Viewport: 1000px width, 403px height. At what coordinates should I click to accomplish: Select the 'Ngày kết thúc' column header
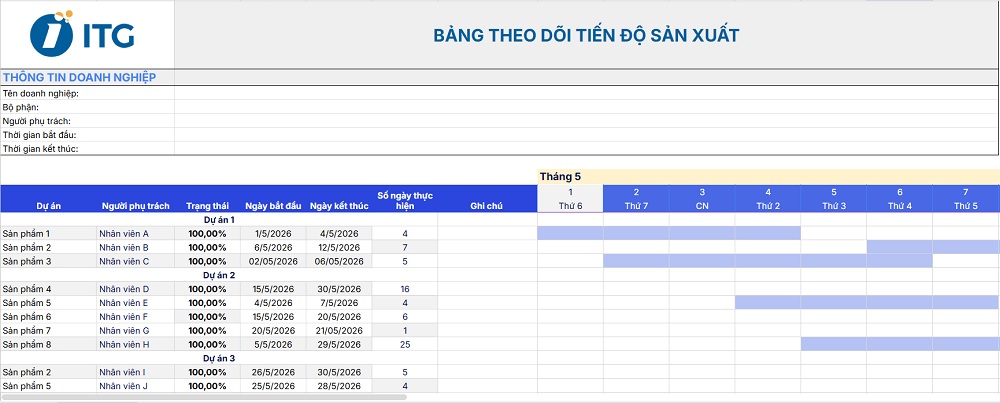pyautogui.click(x=339, y=199)
